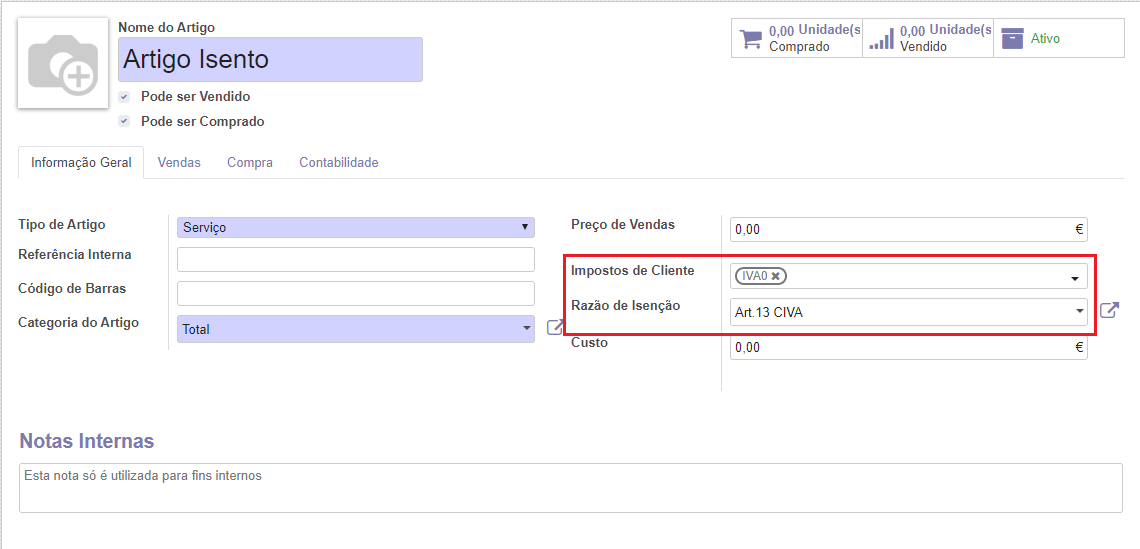The width and height of the screenshot is (1140, 549).
Task: Click the Código de Barras field
Action: click(355, 294)
